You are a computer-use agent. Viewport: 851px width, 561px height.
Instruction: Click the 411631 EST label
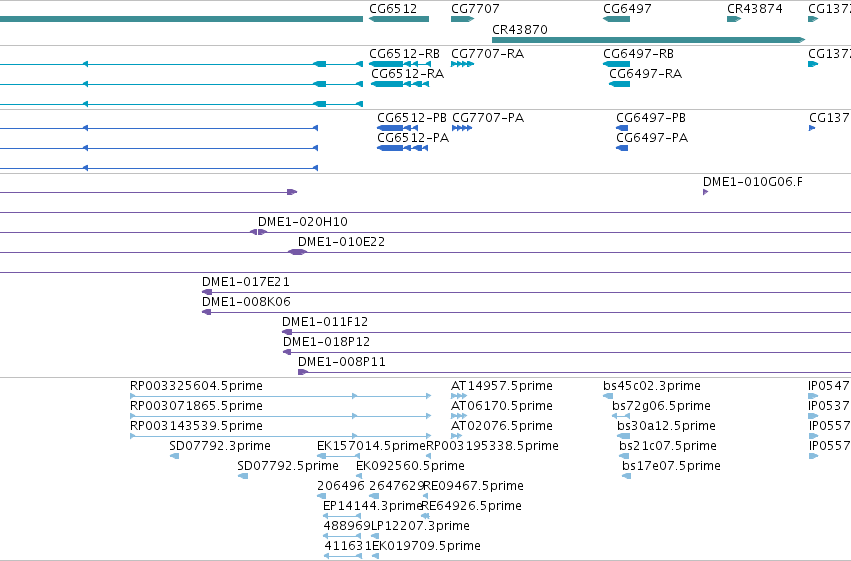(348, 546)
